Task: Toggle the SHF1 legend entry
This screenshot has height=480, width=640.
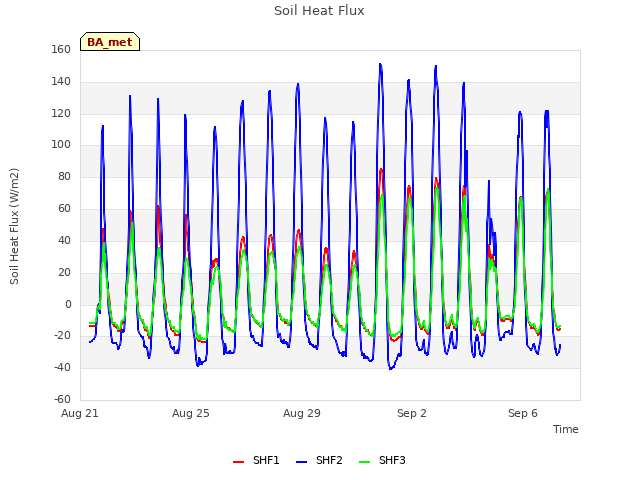Action: (256, 460)
